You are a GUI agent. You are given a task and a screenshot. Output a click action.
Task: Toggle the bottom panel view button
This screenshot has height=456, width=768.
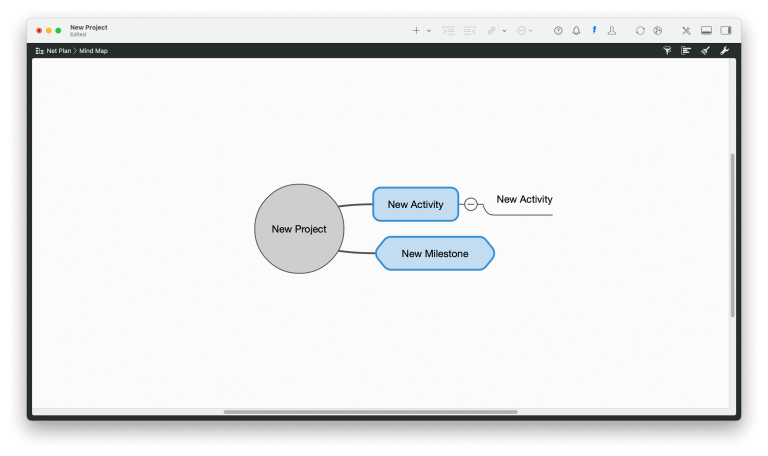pos(706,30)
